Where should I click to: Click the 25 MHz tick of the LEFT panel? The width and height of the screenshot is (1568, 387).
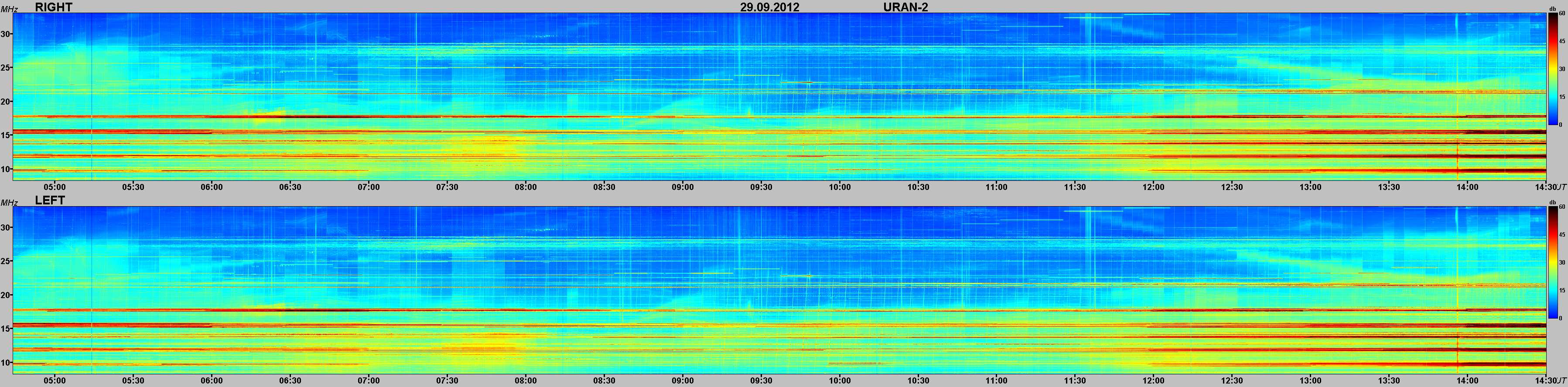pos(6,261)
